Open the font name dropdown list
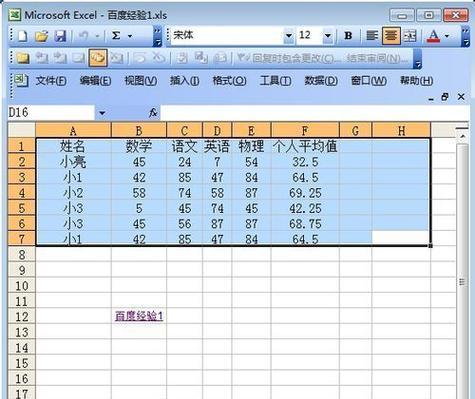 (289, 35)
